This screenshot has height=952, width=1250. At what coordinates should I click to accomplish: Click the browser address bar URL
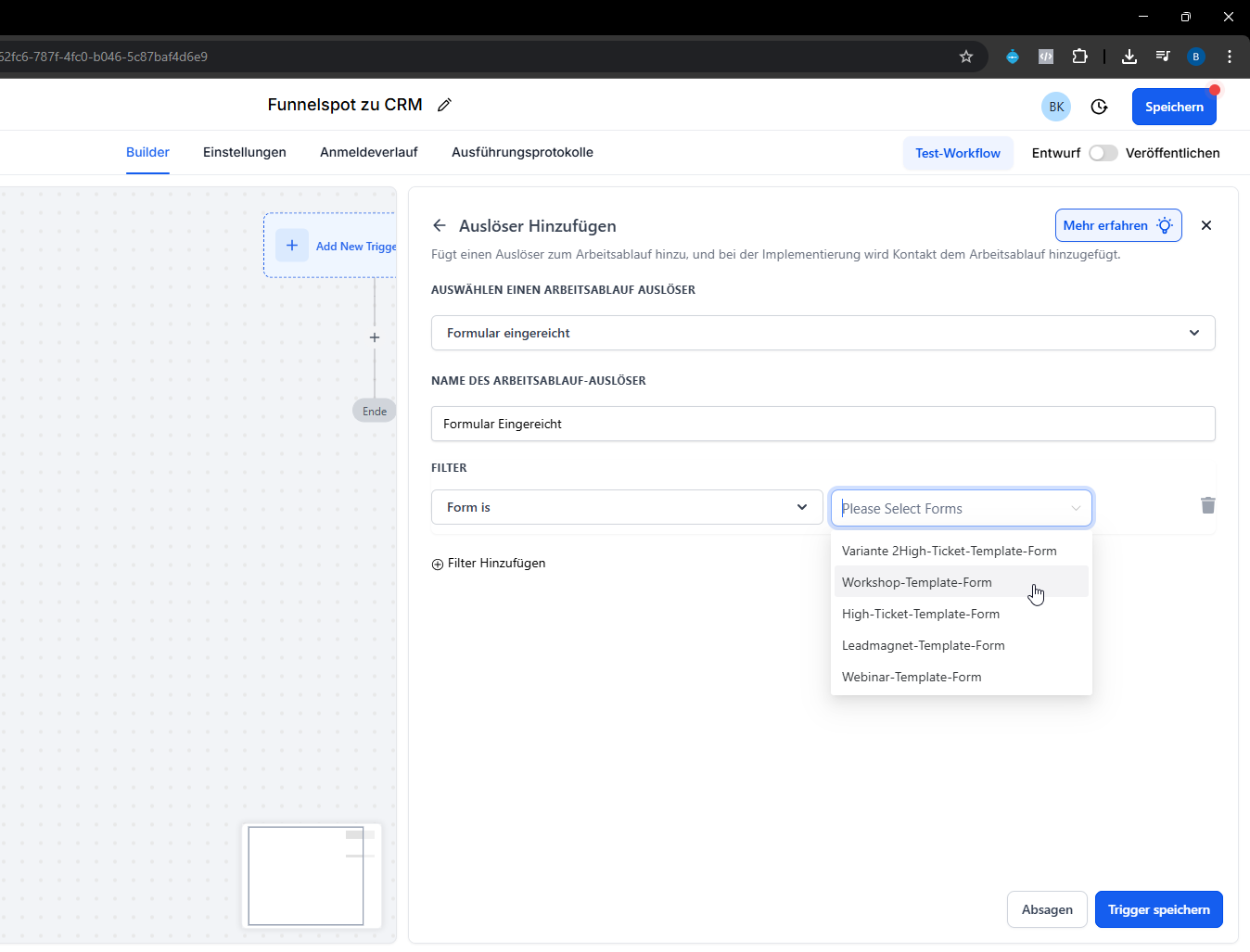click(x=104, y=57)
